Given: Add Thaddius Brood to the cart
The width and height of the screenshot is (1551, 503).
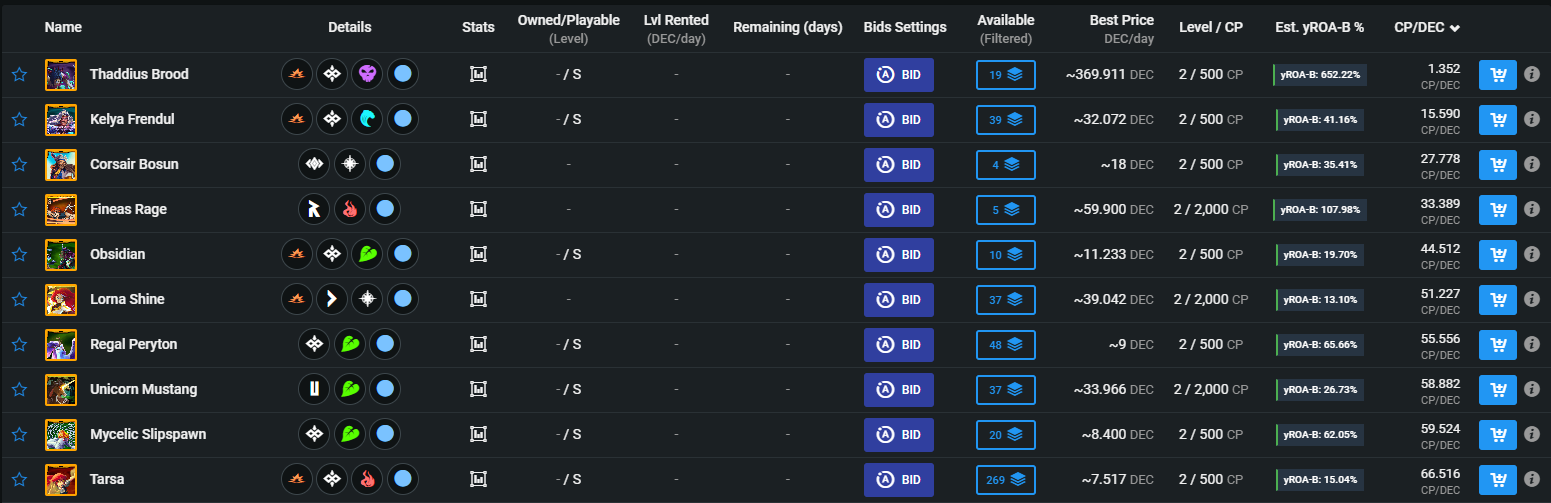Looking at the screenshot, I should pos(1498,74).
